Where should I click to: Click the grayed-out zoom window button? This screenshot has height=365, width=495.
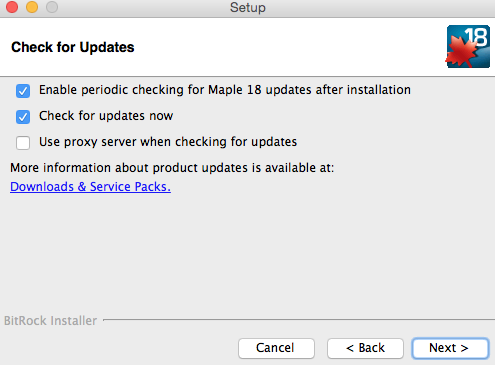point(52,7)
